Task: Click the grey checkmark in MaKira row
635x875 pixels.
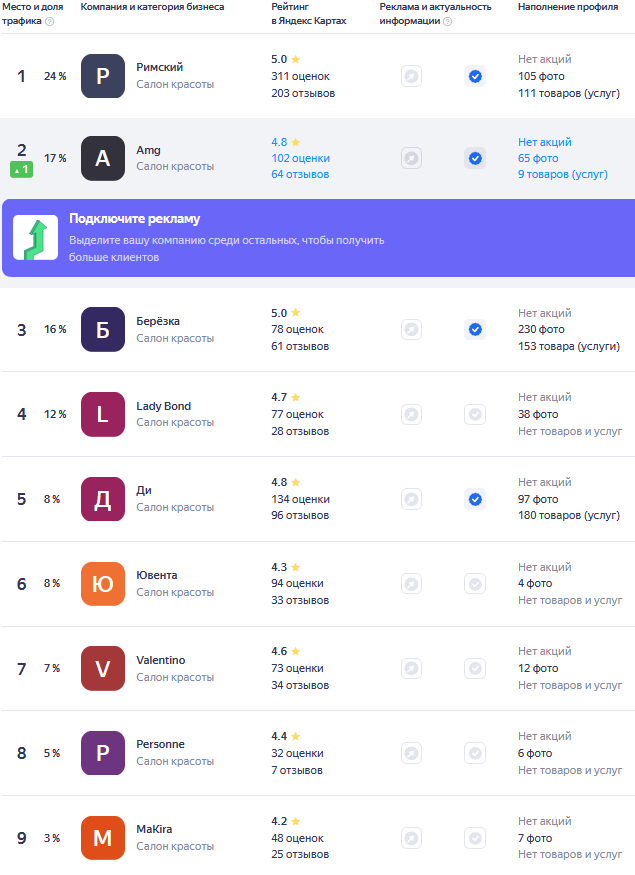Action: click(x=475, y=838)
